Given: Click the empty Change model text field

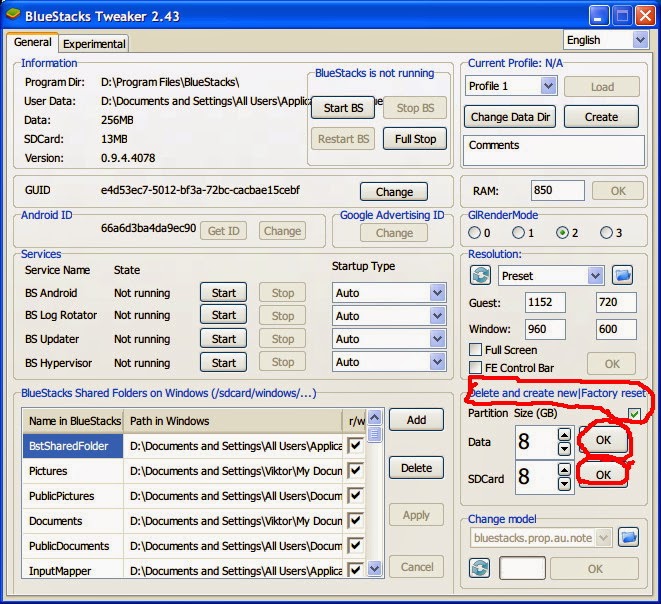Looking at the screenshot, I should click(x=522, y=568).
